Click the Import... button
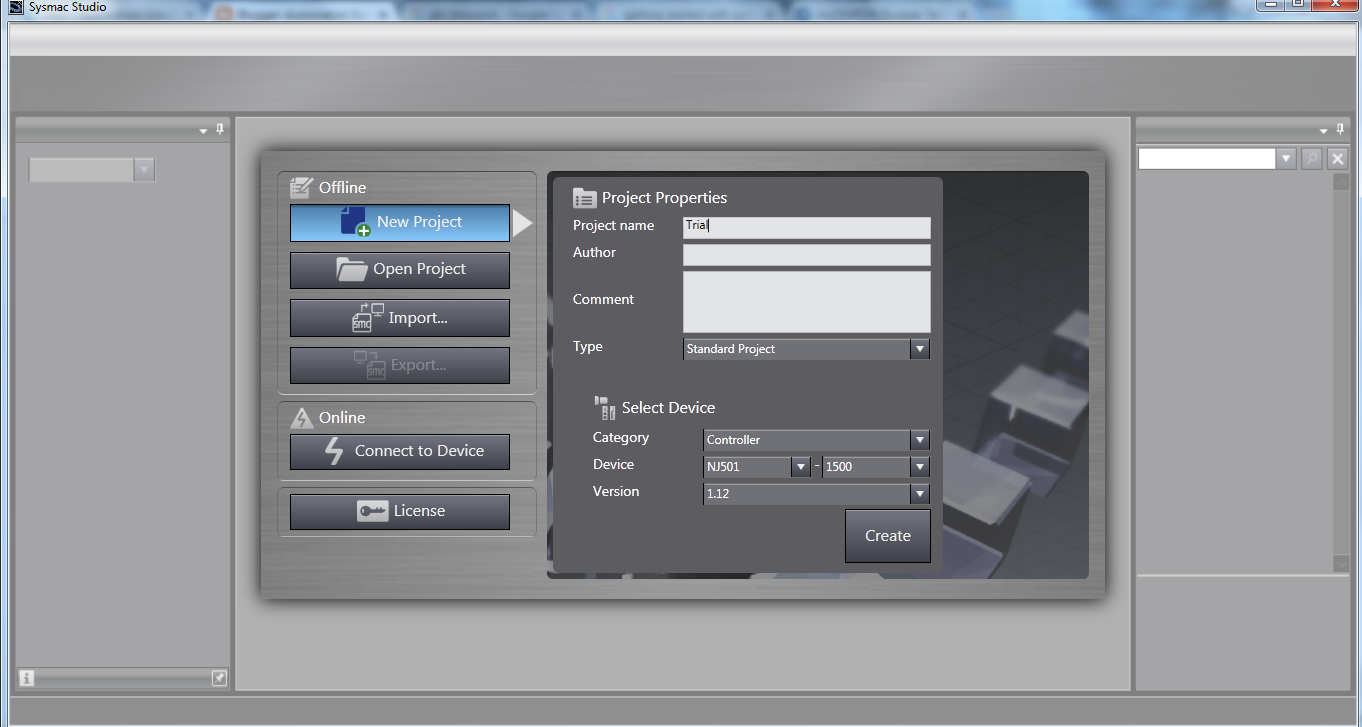 click(x=400, y=318)
